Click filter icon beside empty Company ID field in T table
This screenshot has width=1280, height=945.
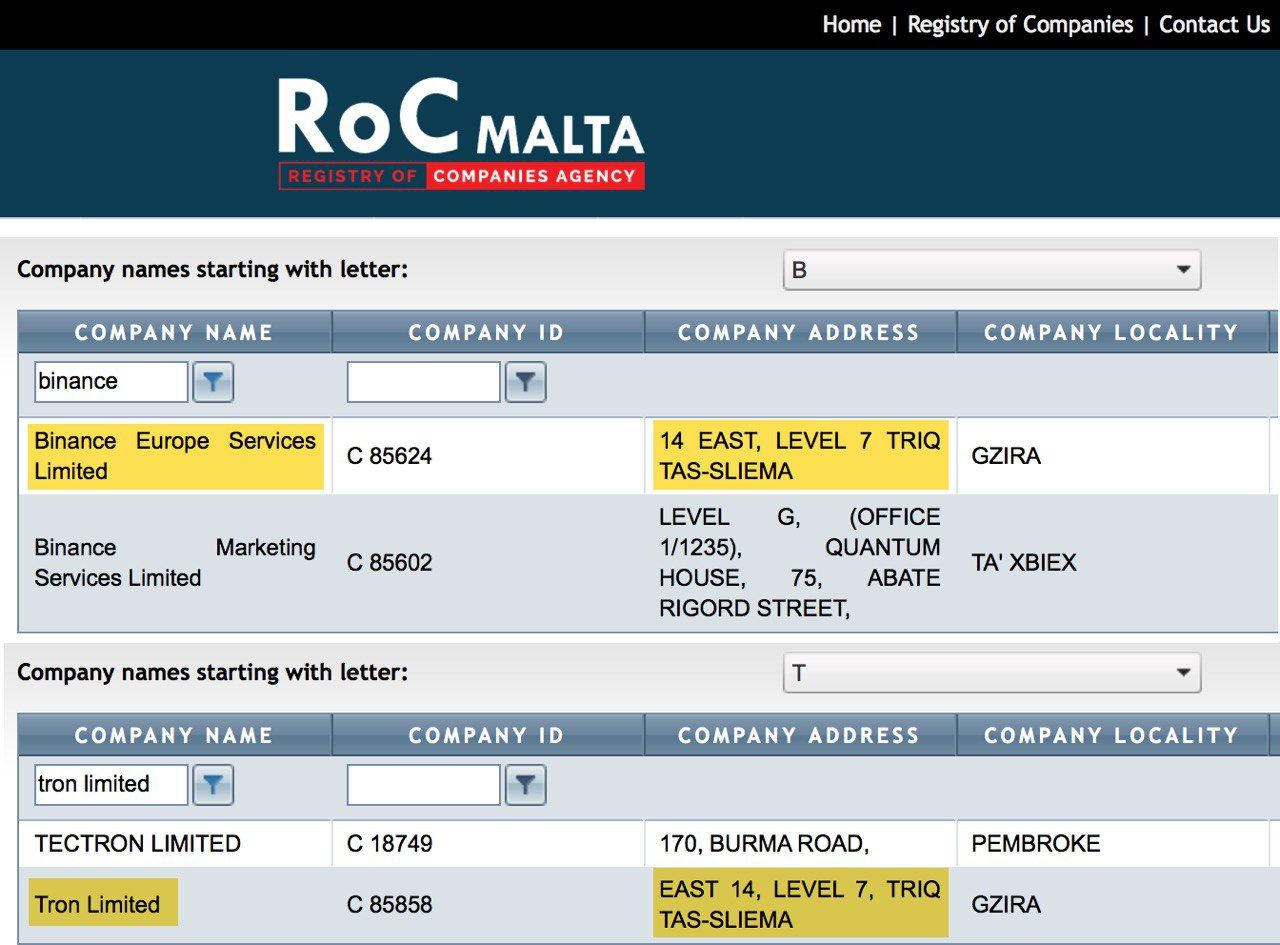tap(526, 785)
